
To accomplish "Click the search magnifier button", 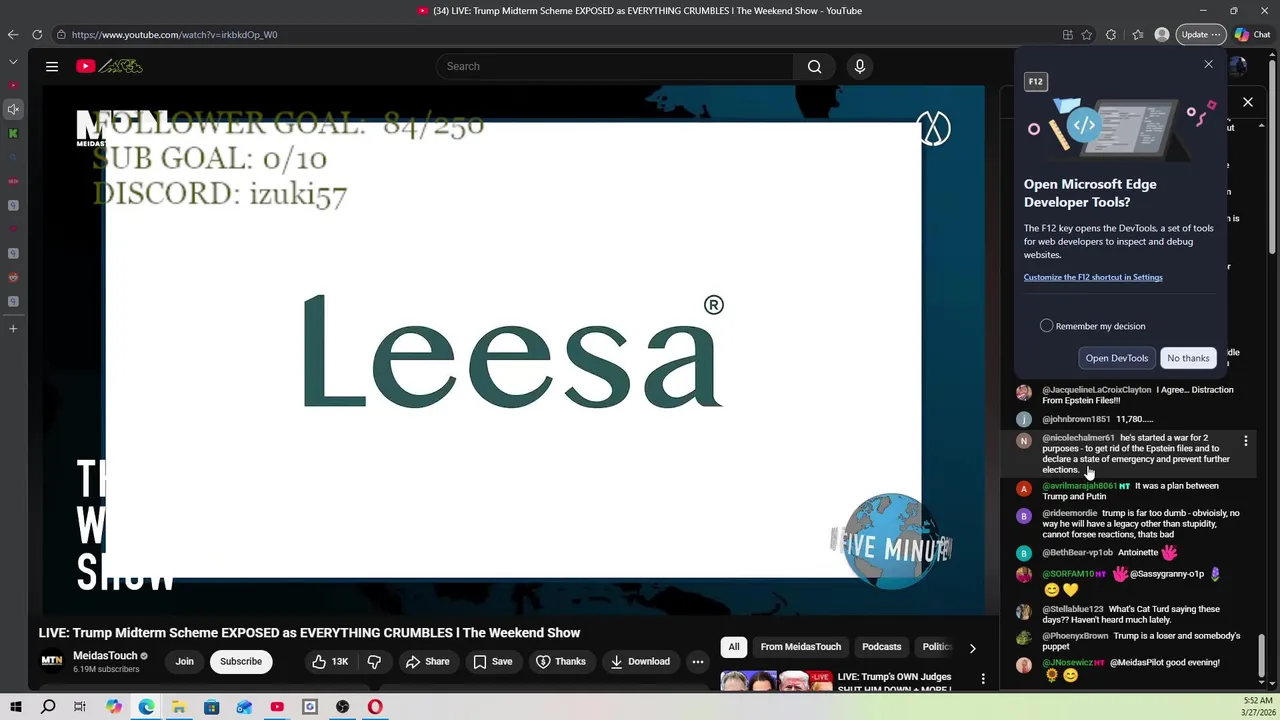I will coord(814,66).
